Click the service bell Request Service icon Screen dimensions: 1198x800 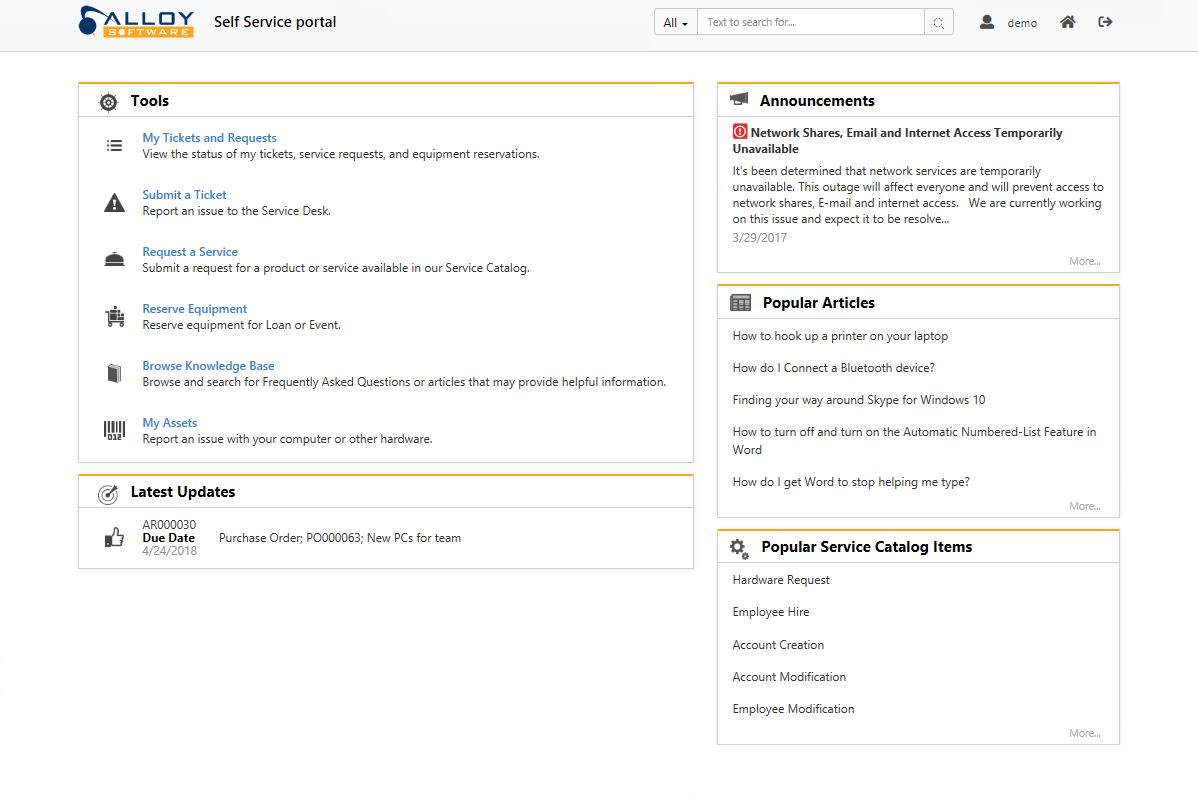pyautogui.click(x=114, y=260)
